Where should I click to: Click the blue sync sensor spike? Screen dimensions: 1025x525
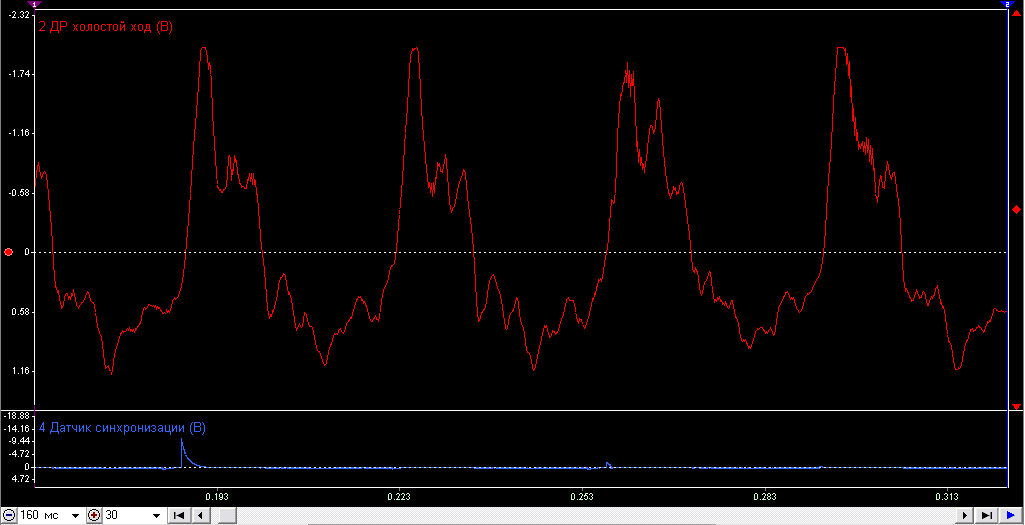pyautogui.click(x=182, y=452)
